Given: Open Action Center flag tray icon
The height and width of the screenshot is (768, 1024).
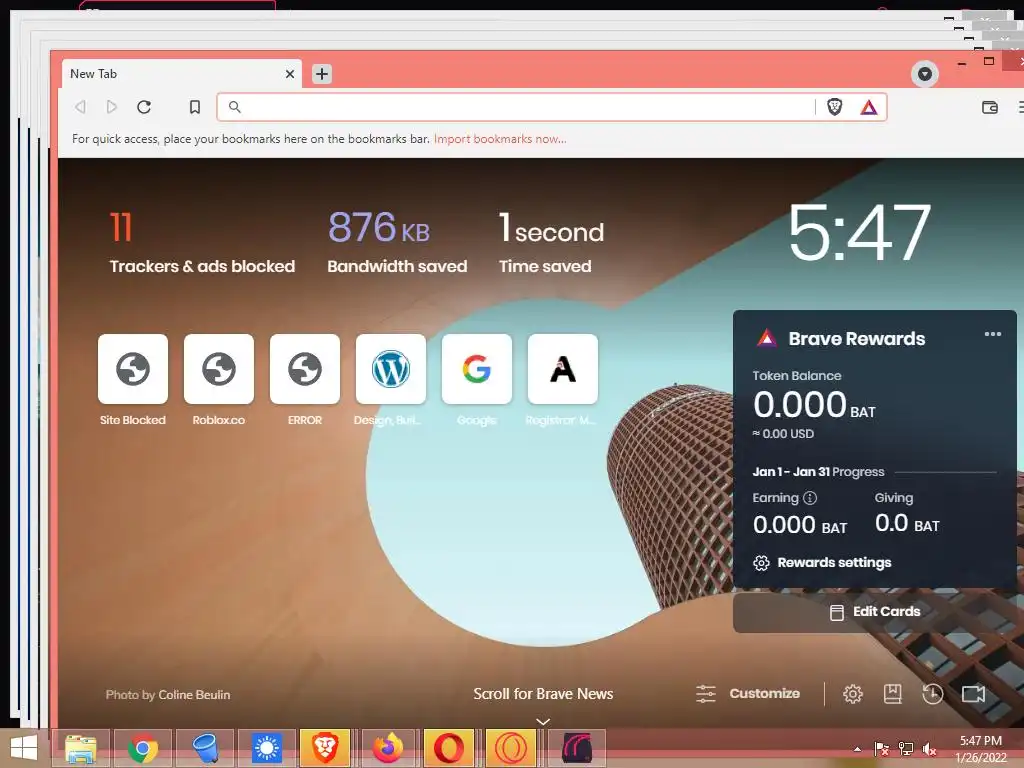Looking at the screenshot, I should coord(881,749).
